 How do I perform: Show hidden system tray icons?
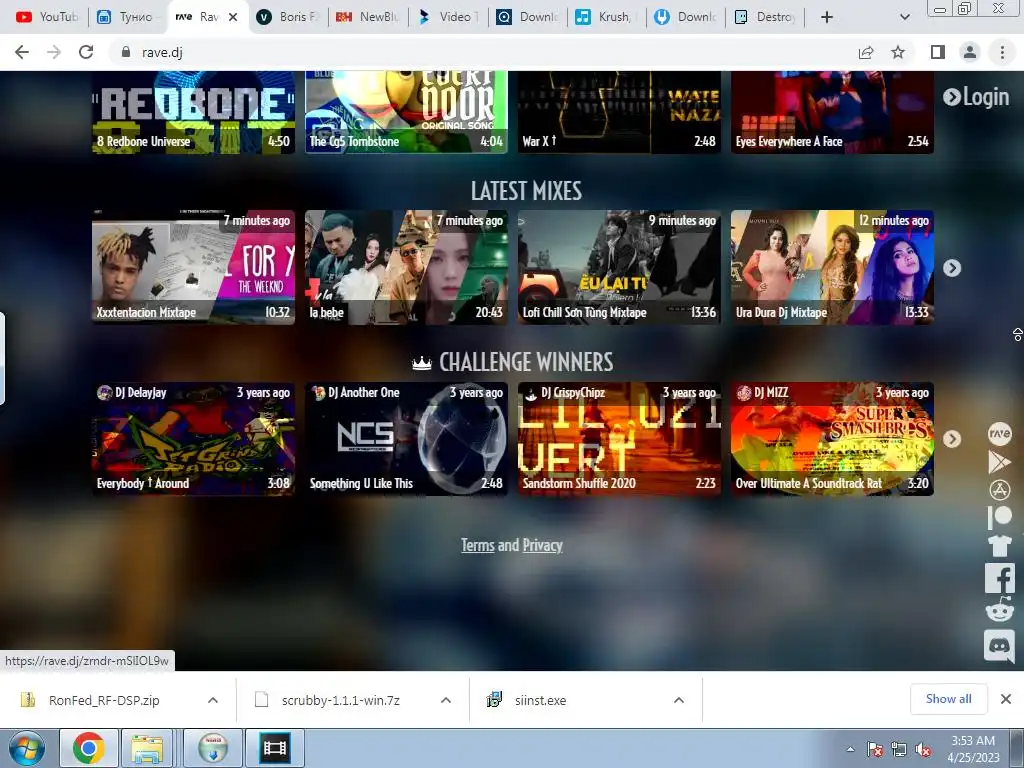850,750
